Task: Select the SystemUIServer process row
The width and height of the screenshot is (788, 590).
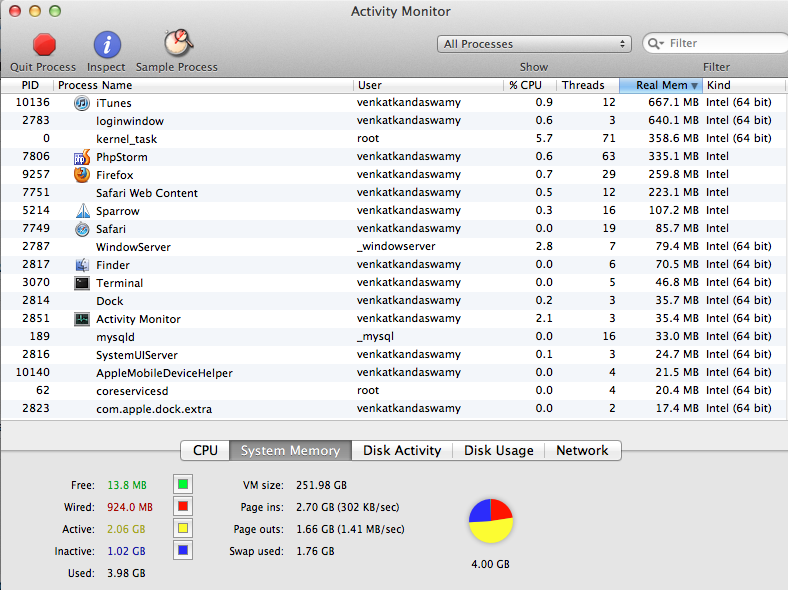Action: [x=394, y=355]
